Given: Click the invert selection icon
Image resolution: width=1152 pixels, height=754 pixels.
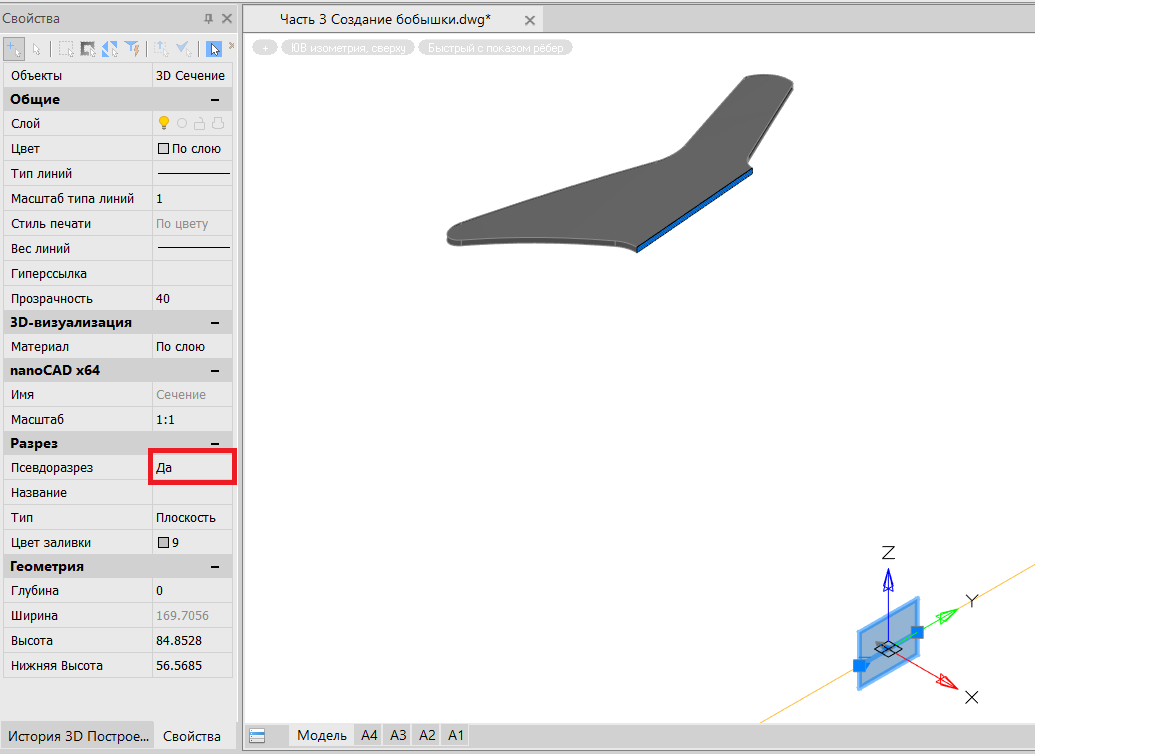Looking at the screenshot, I should point(110,48).
